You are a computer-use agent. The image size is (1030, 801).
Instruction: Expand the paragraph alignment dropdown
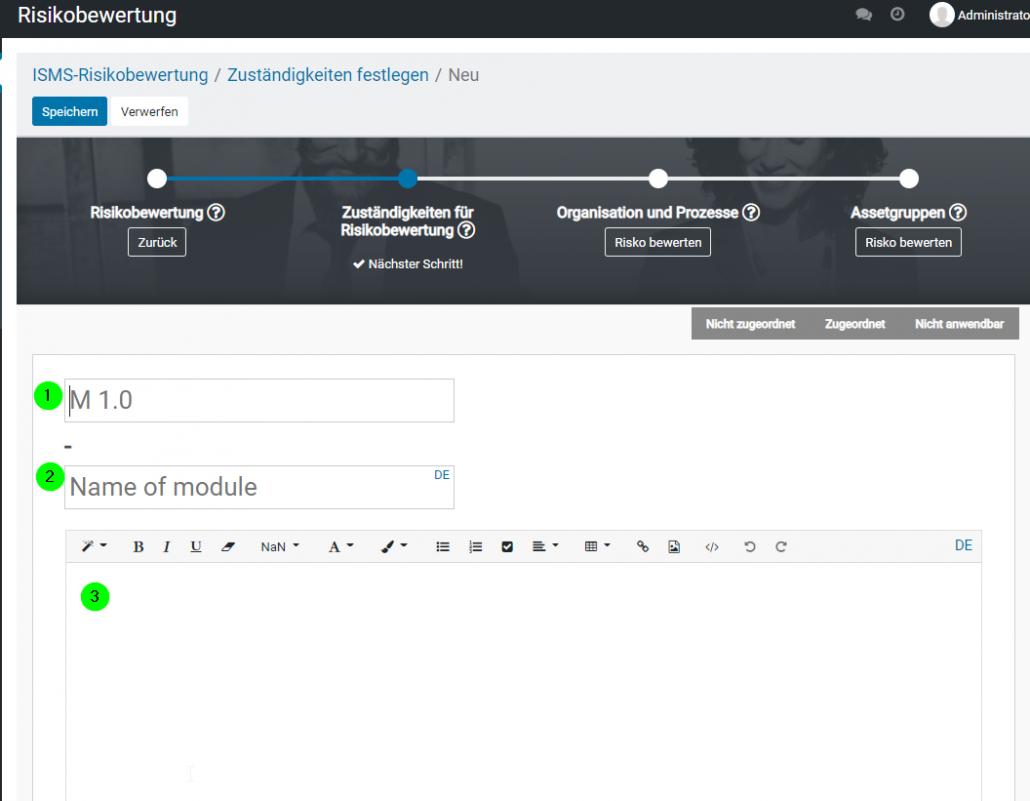click(x=545, y=547)
